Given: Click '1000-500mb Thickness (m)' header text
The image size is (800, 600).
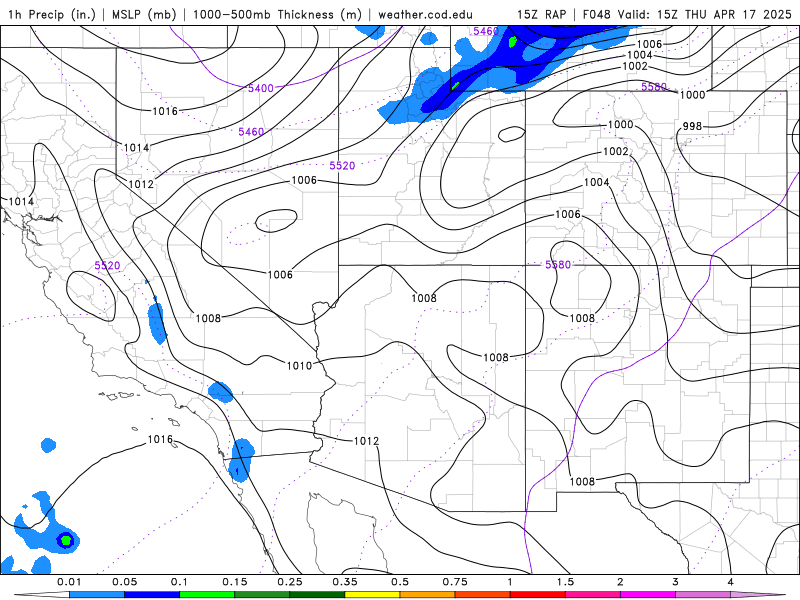Looking at the screenshot, I should [x=277, y=14].
